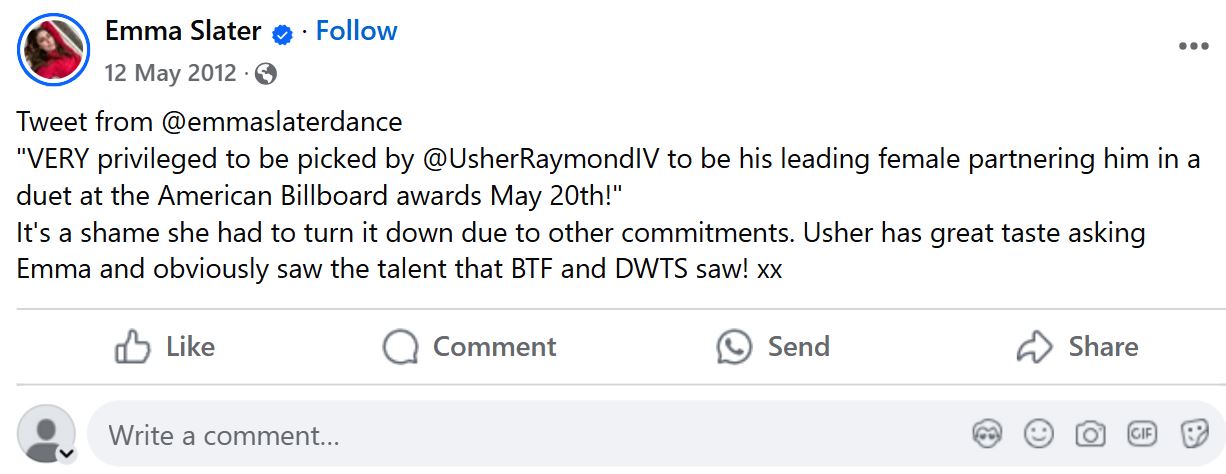Open the avatar sticker picker in comment box
The image size is (1226, 474).
click(x=987, y=434)
